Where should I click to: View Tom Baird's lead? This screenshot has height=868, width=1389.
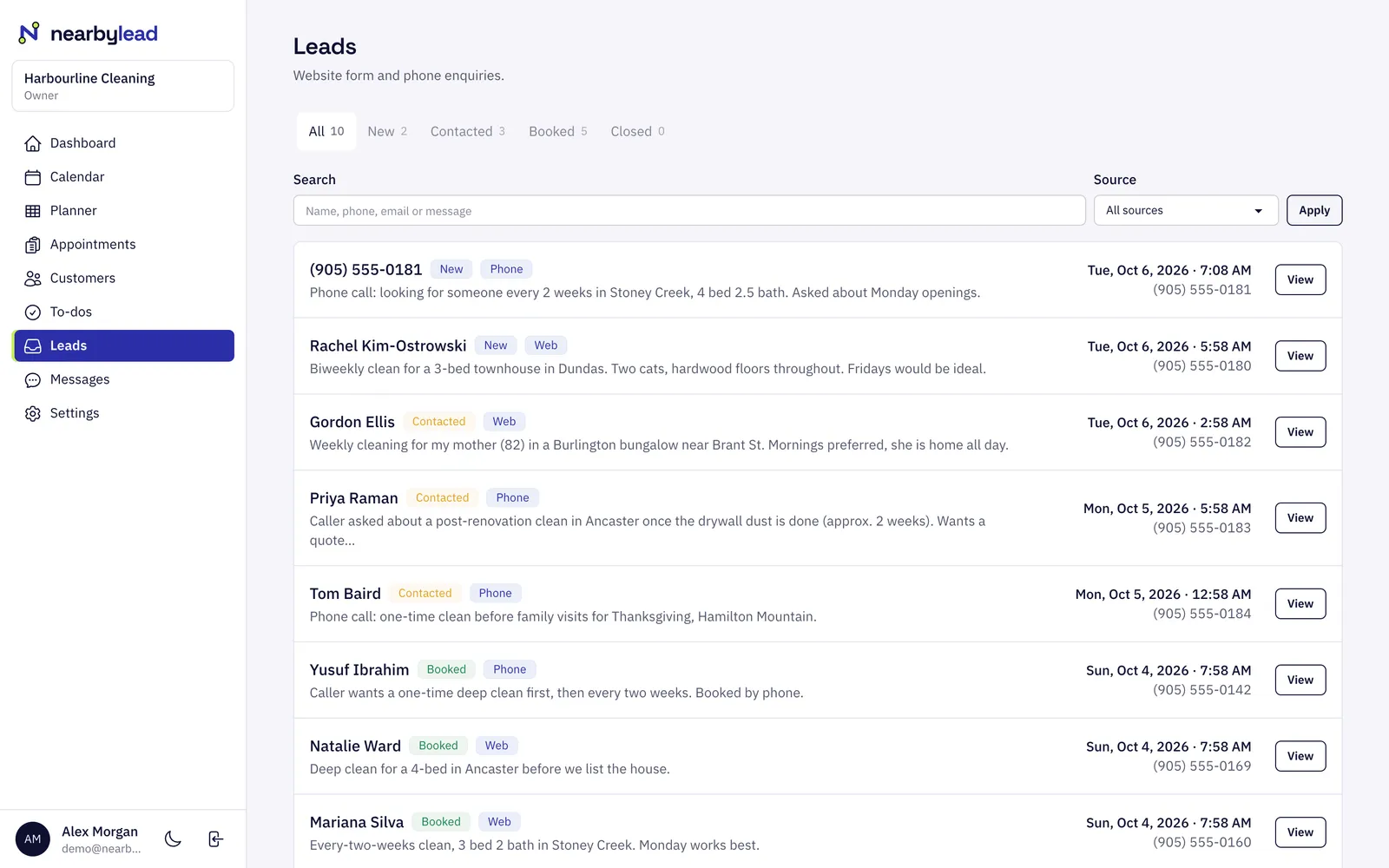1300,604
